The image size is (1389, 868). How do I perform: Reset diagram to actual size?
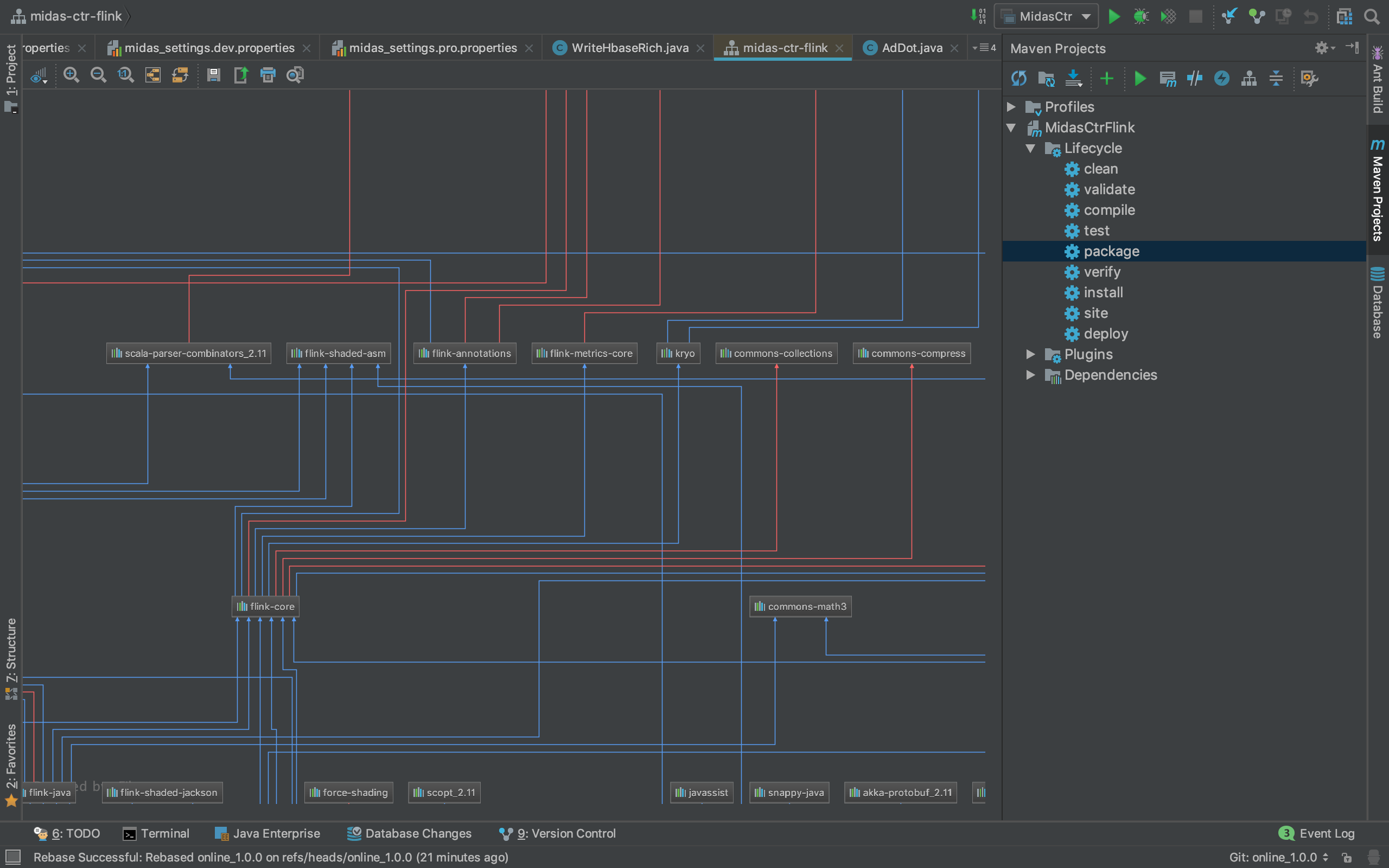[126, 75]
